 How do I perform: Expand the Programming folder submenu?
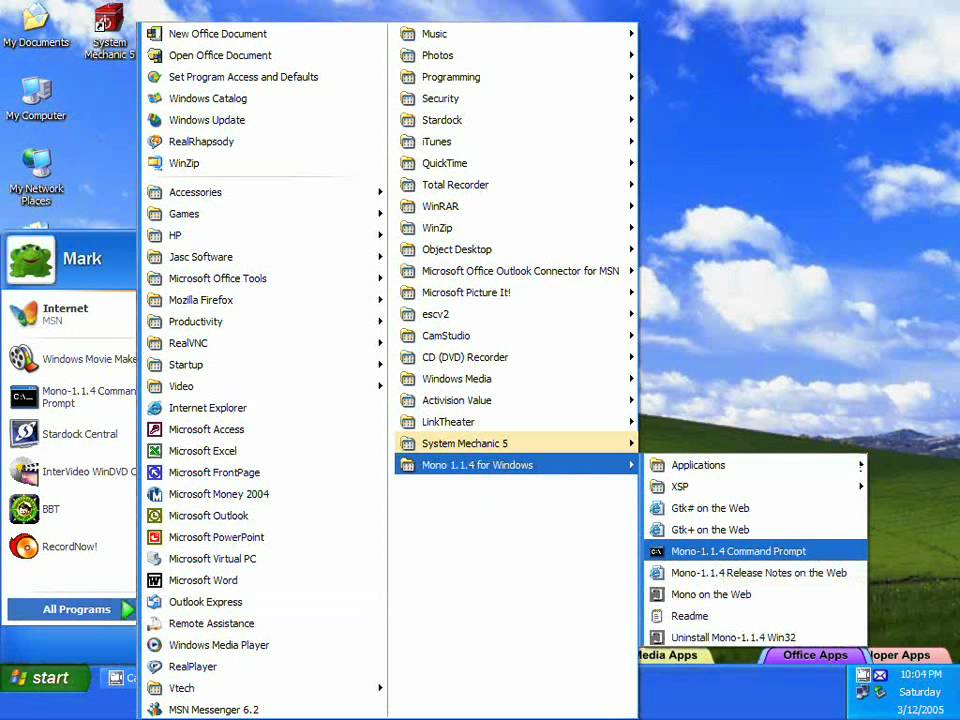click(516, 77)
